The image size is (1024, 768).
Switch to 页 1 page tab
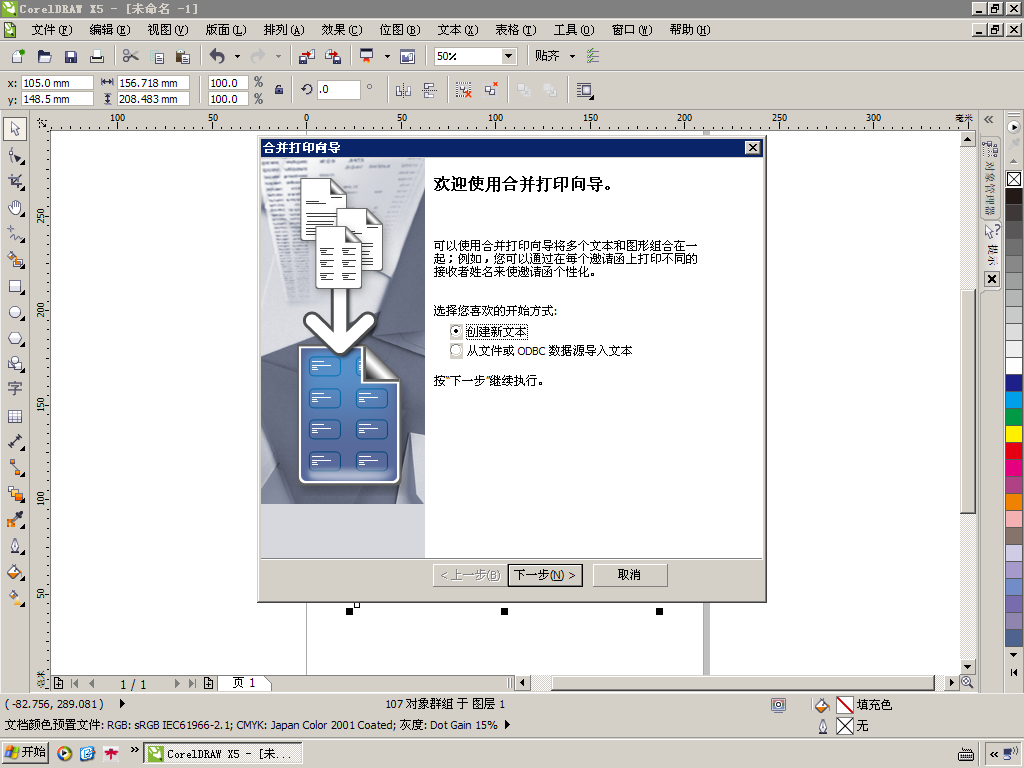coord(244,683)
